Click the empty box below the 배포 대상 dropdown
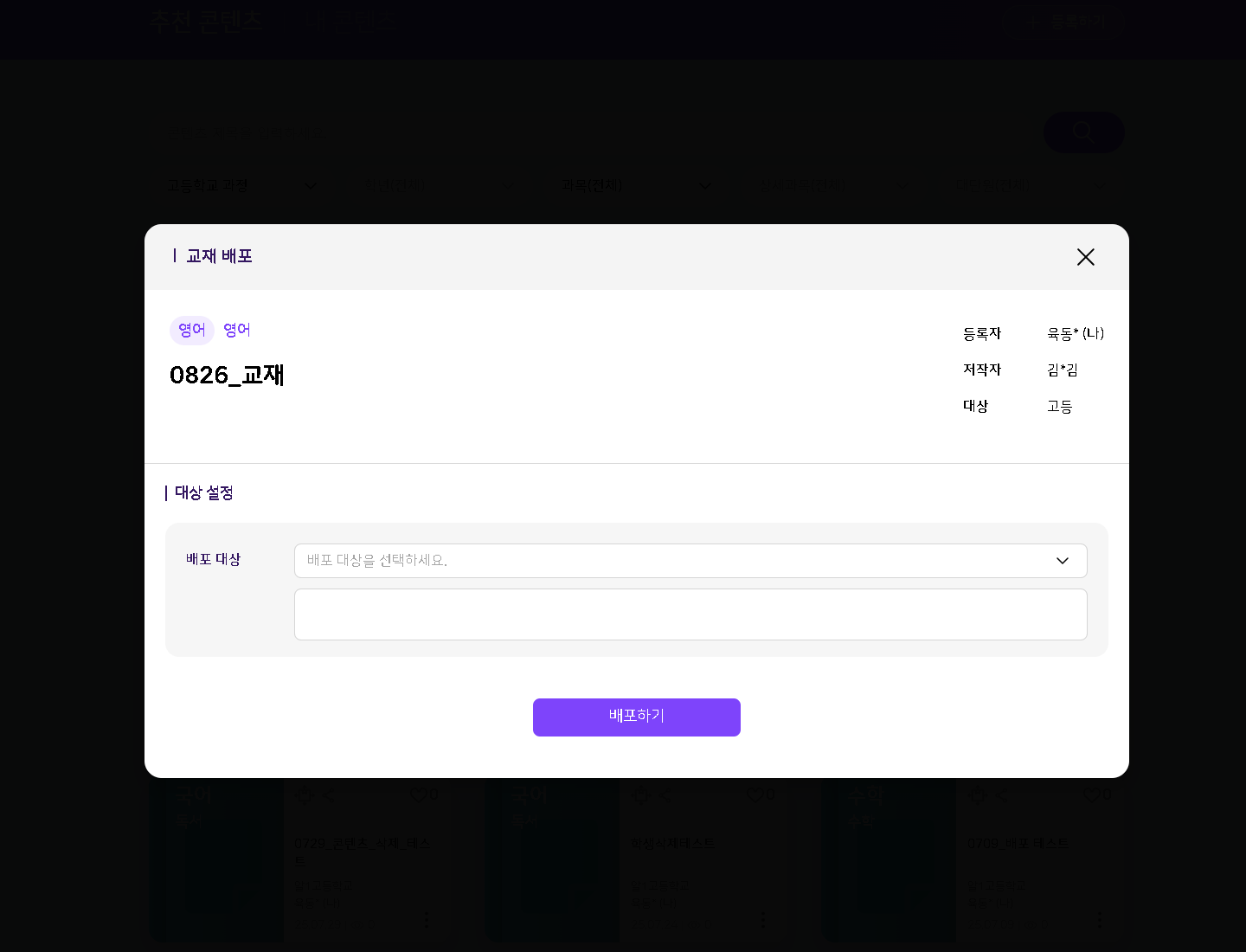Viewport: 1246px width, 952px height. [690, 614]
